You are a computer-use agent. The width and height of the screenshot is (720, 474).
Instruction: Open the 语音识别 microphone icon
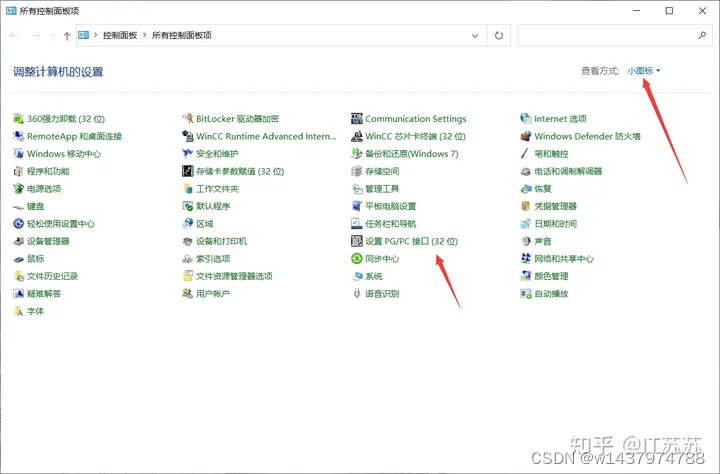(357, 293)
